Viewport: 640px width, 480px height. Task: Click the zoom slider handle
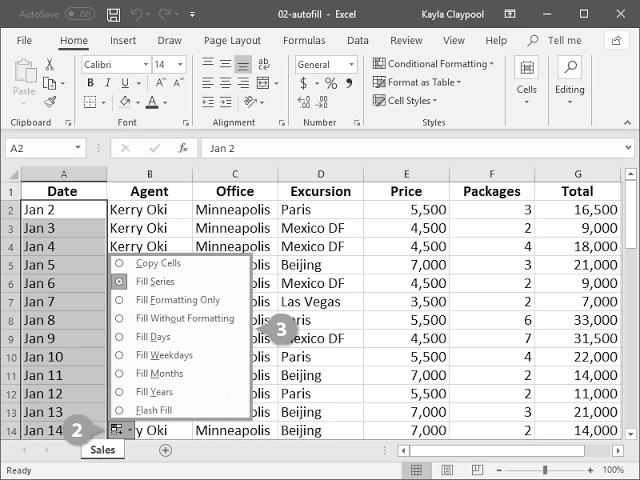(544, 470)
